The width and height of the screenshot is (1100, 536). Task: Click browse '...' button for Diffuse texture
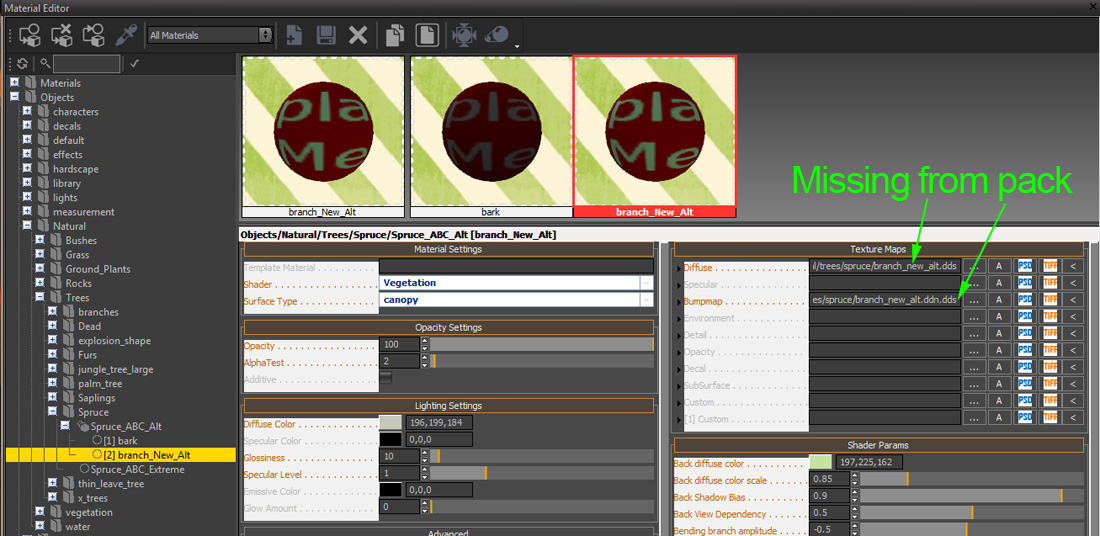tap(972, 267)
